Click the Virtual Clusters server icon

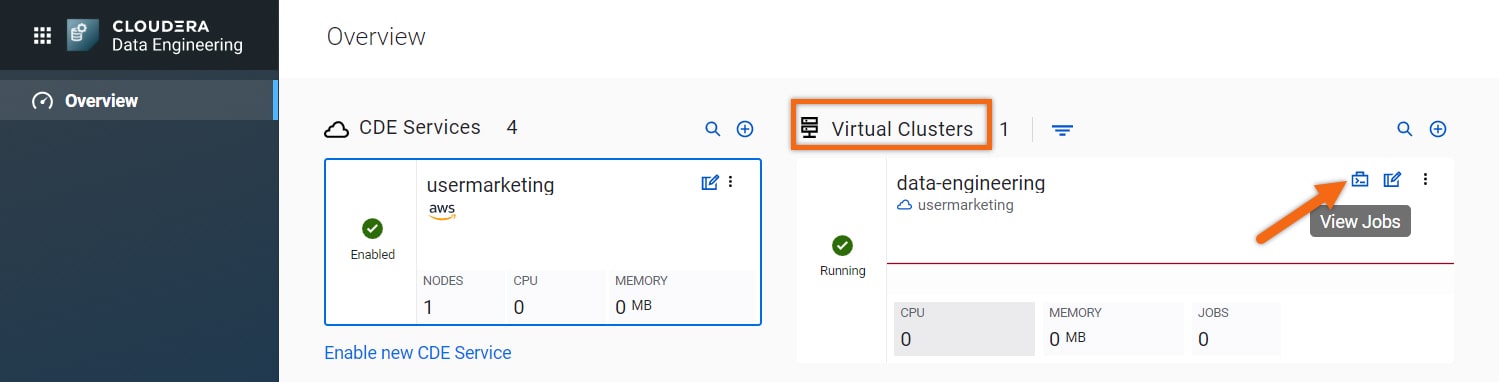(810, 128)
